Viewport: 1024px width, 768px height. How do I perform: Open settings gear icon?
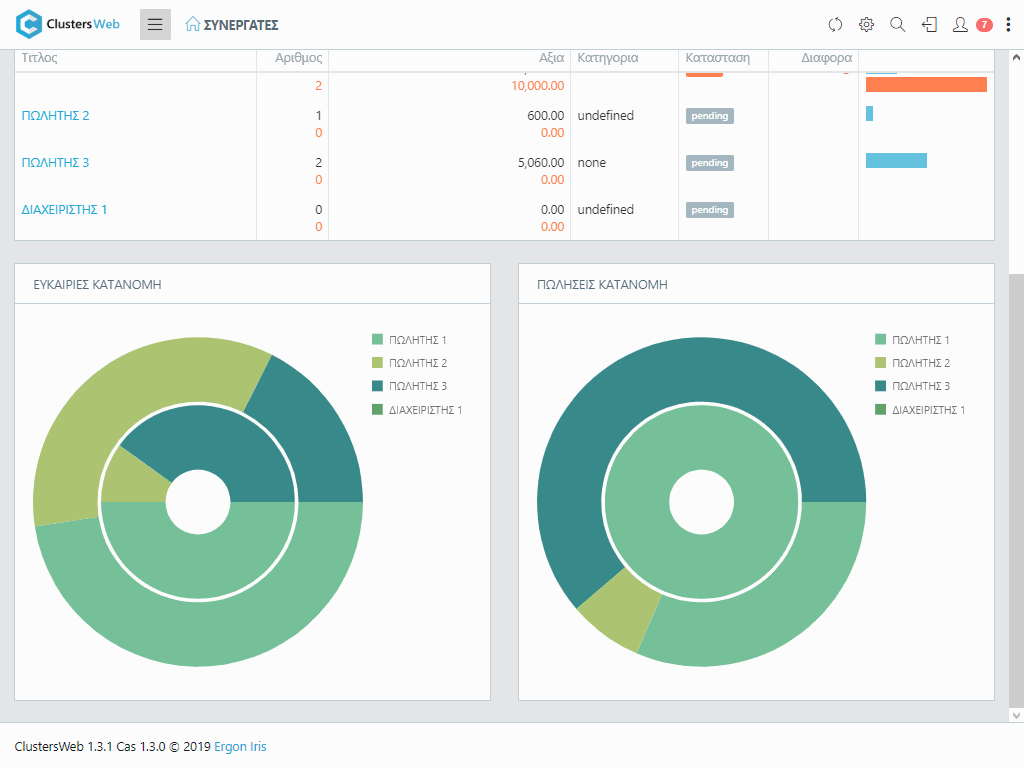click(867, 25)
